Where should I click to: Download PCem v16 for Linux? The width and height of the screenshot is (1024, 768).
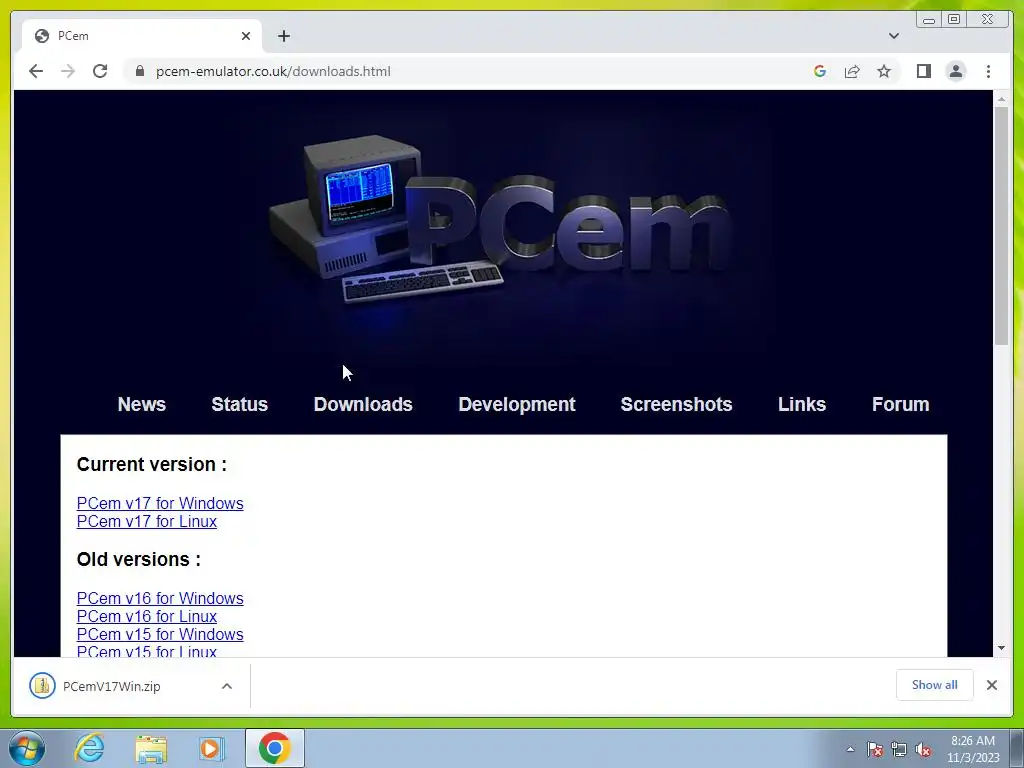pyautogui.click(x=147, y=616)
